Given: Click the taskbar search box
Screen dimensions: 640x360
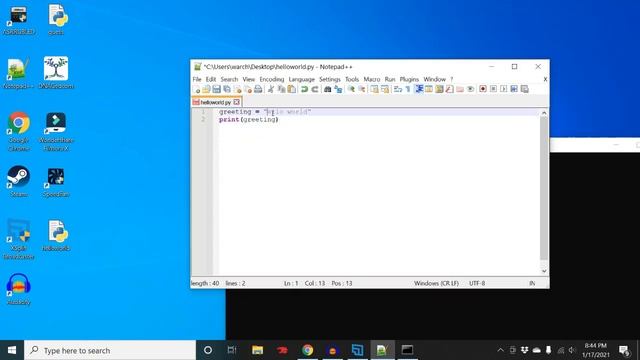Looking at the screenshot, I should 110,350.
